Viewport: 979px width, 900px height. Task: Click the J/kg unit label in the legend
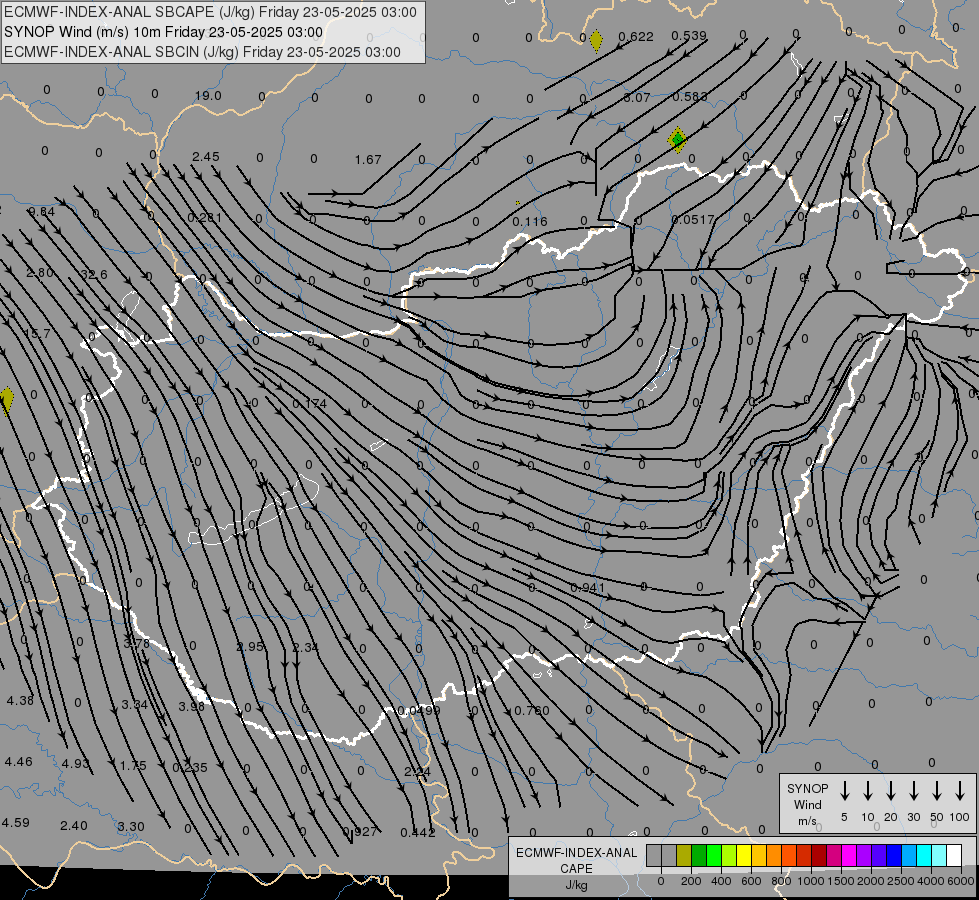[576, 885]
